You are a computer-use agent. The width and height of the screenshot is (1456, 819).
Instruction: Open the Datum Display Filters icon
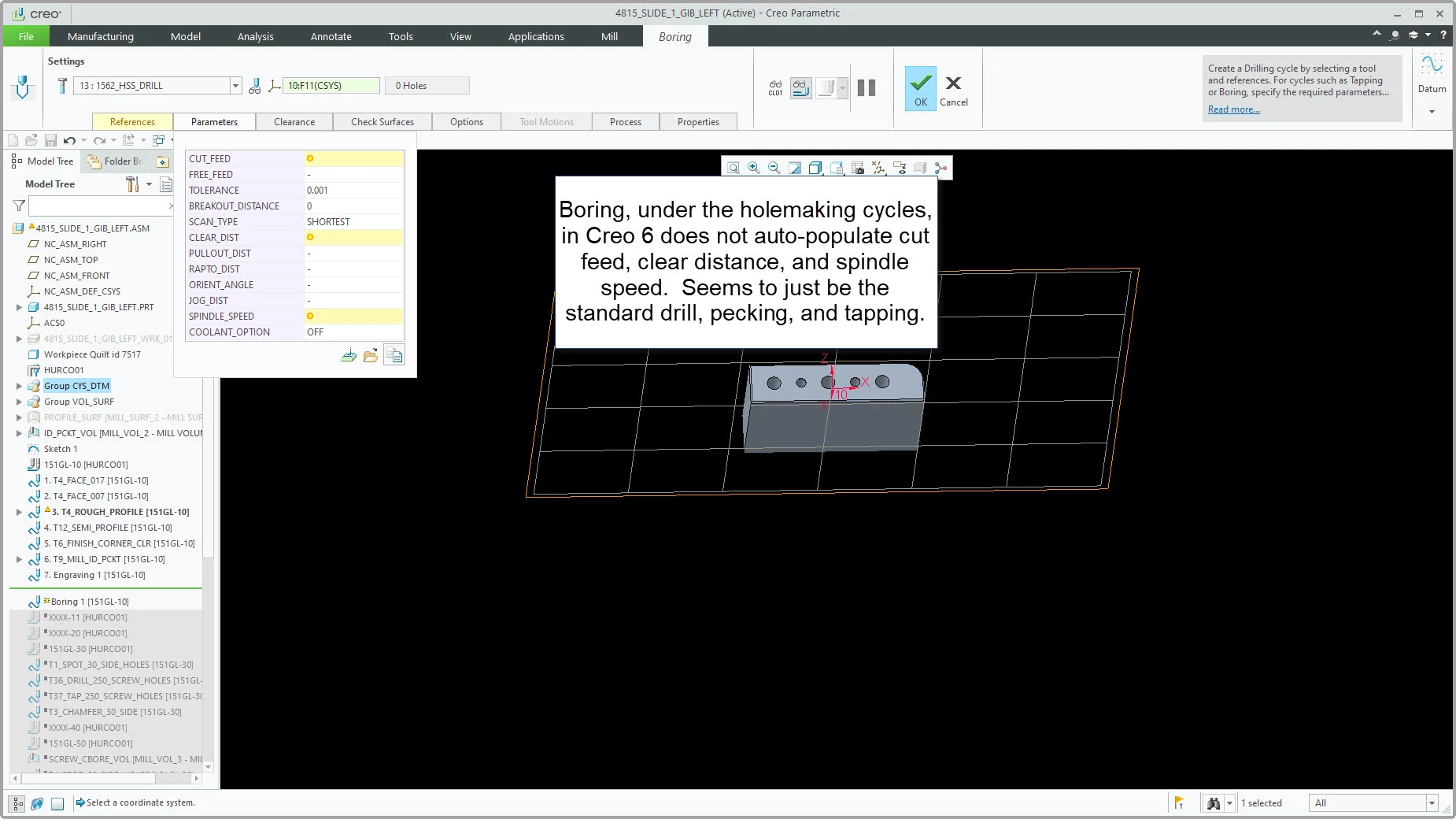pos(878,168)
